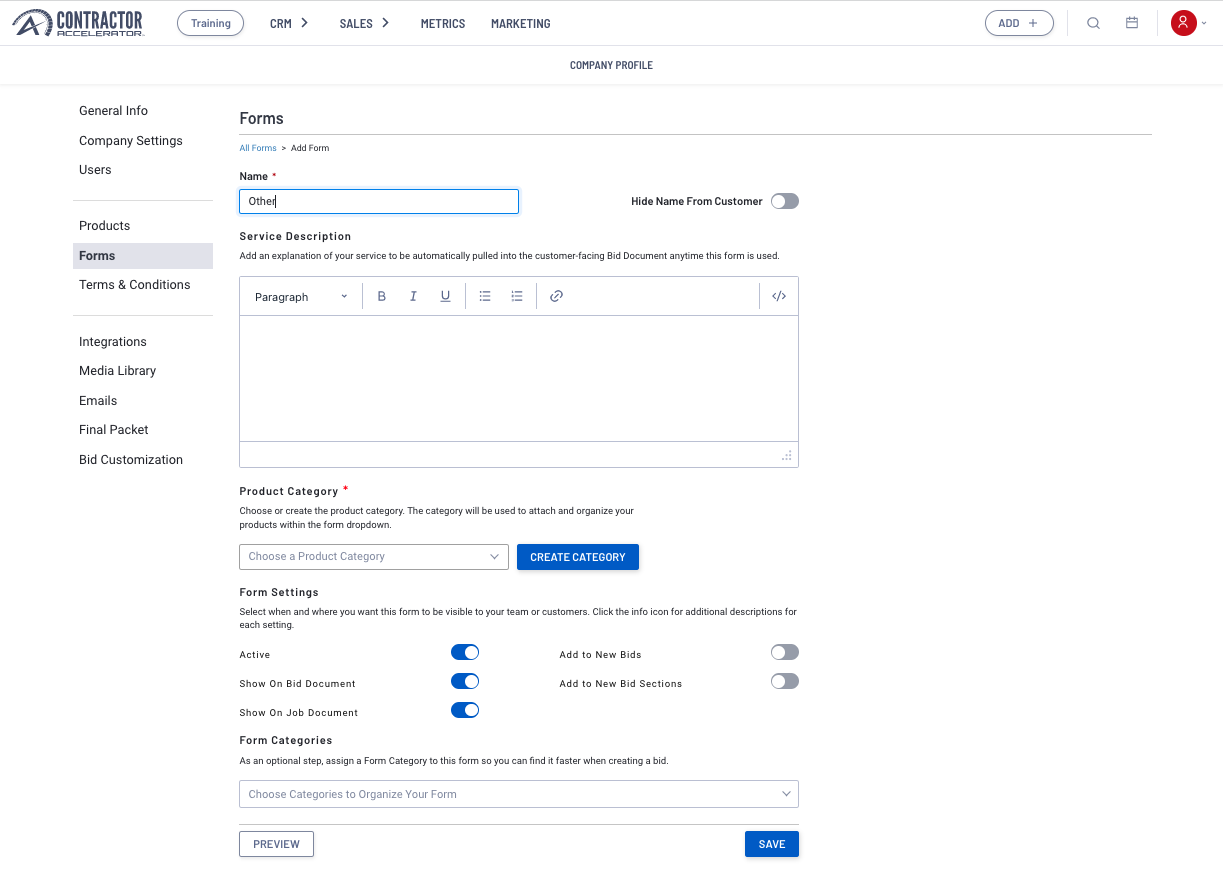
Task: Open Integrations in sidebar
Action: point(113,342)
